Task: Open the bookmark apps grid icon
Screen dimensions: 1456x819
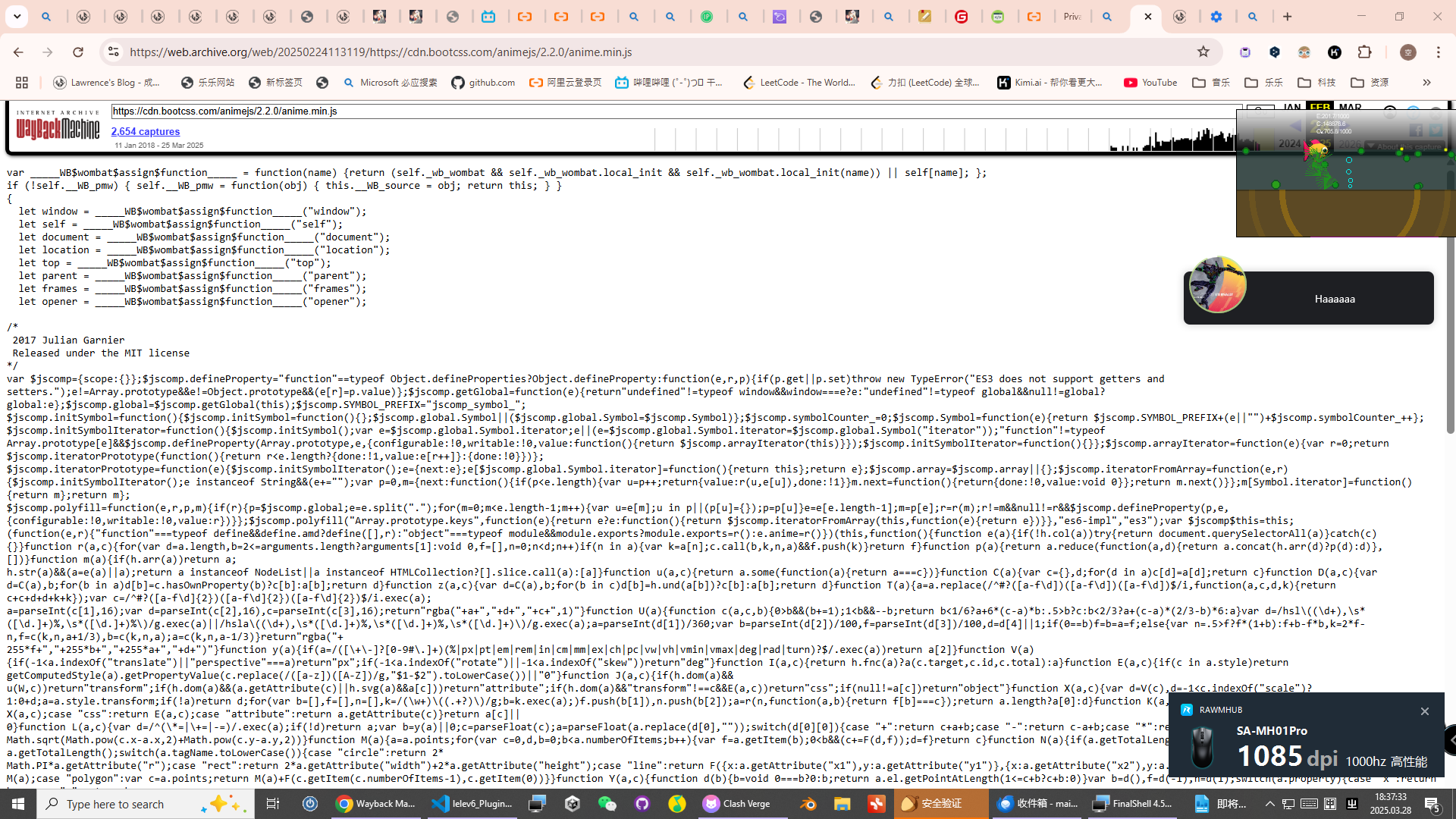Action: click(22, 83)
